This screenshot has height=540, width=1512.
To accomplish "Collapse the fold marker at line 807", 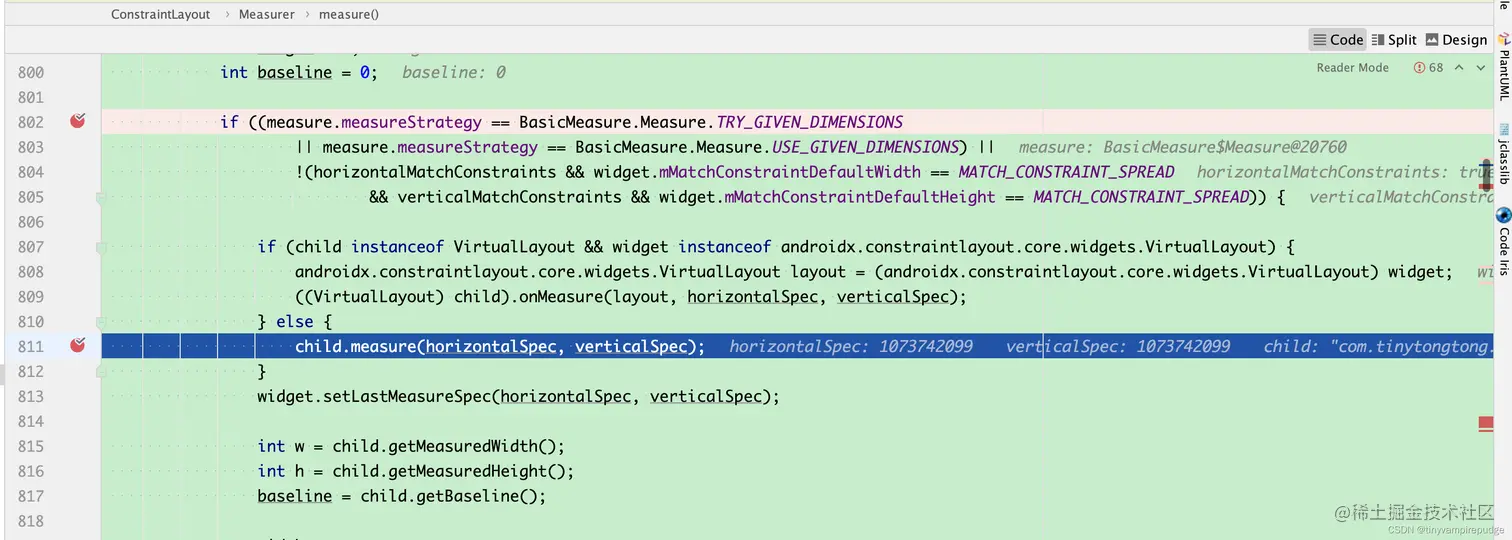I will click(x=101, y=247).
